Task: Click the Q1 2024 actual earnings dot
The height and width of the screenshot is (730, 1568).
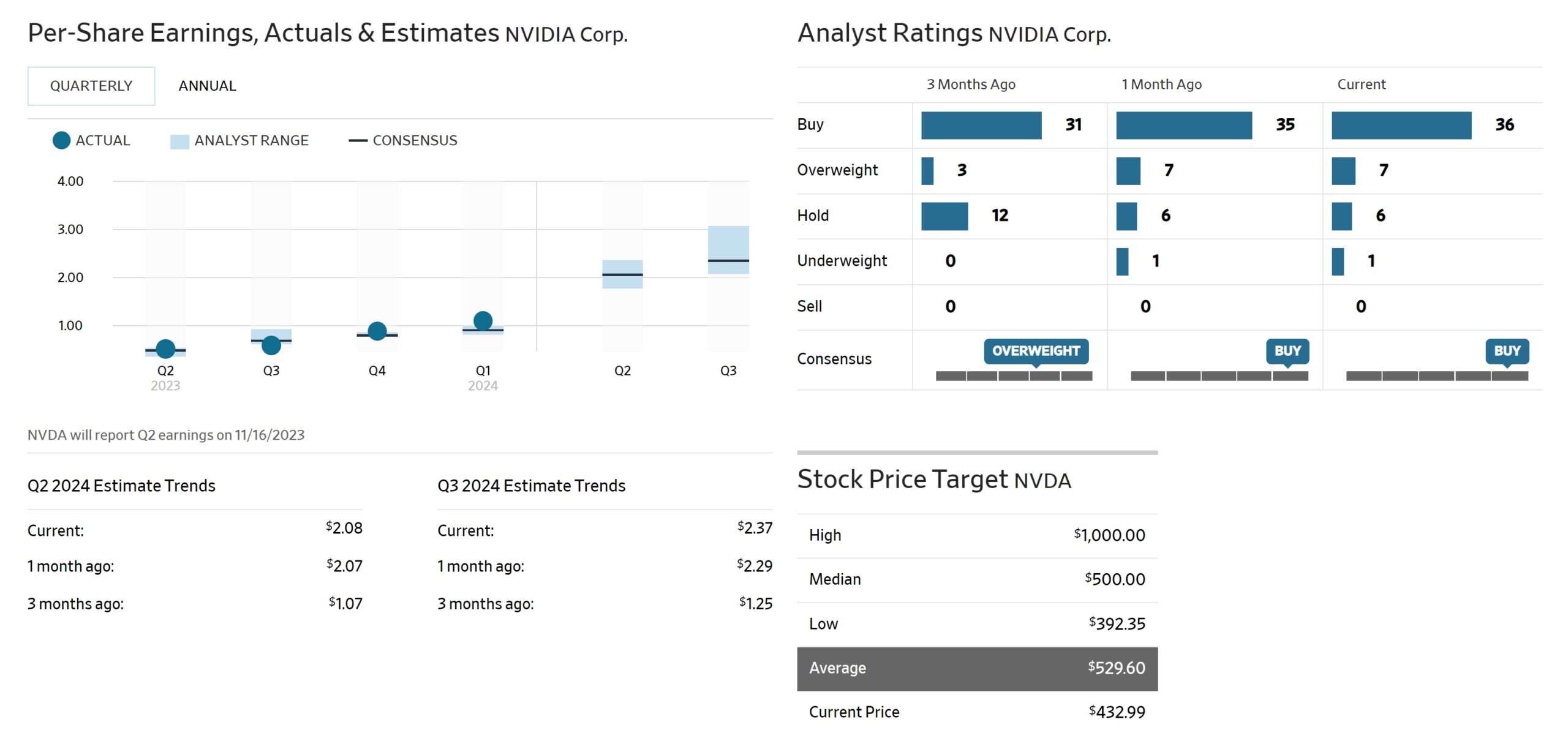Action: click(483, 320)
